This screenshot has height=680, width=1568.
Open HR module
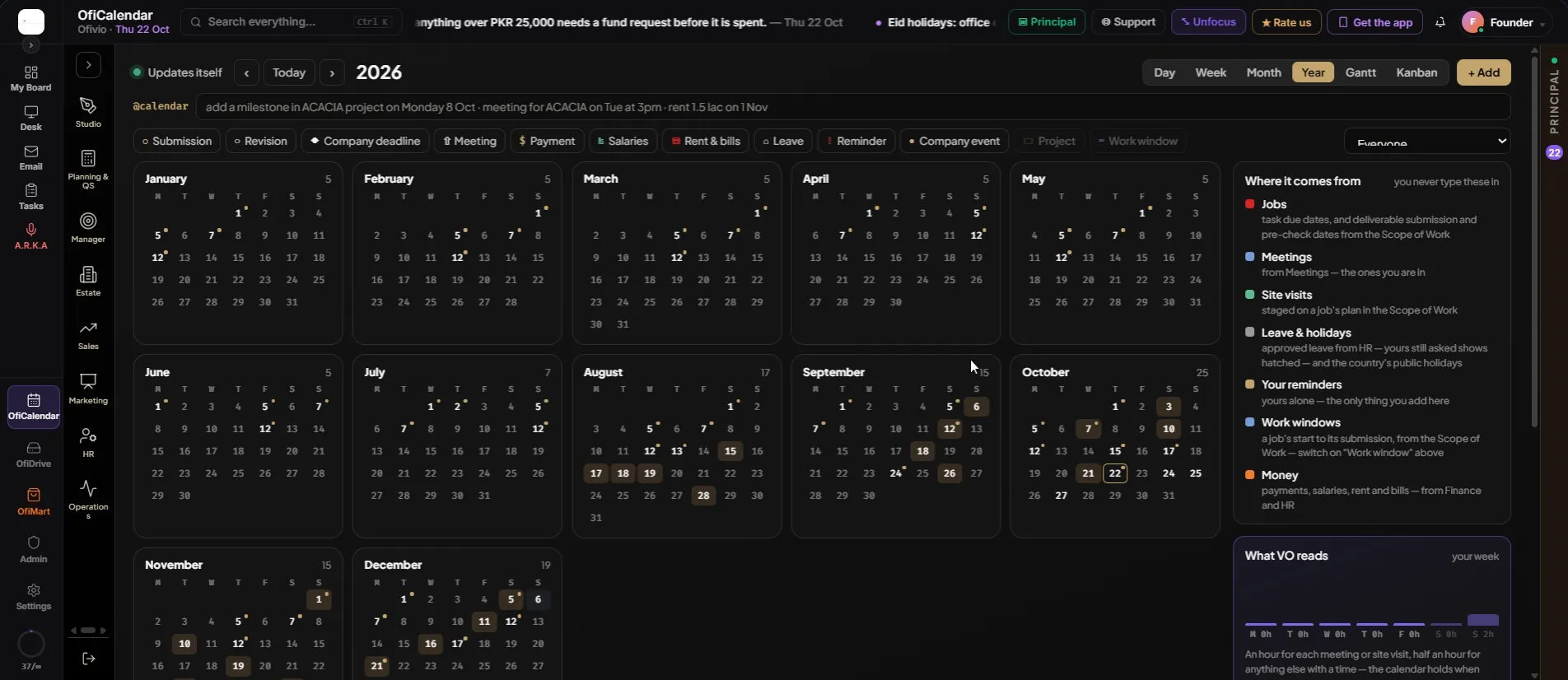pos(88,443)
